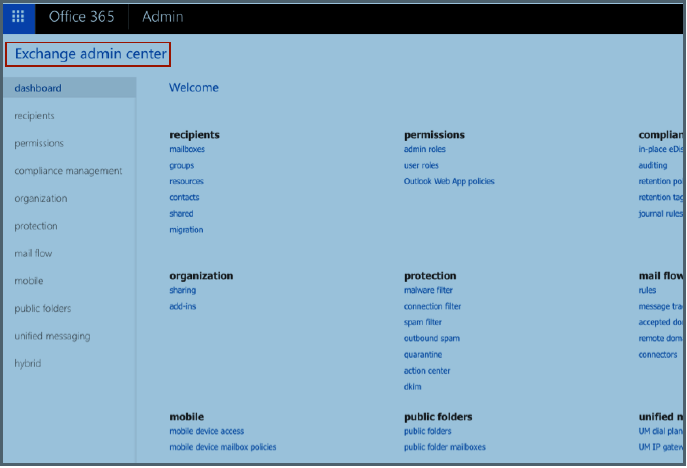Click the connection filter link

[x=432, y=307]
